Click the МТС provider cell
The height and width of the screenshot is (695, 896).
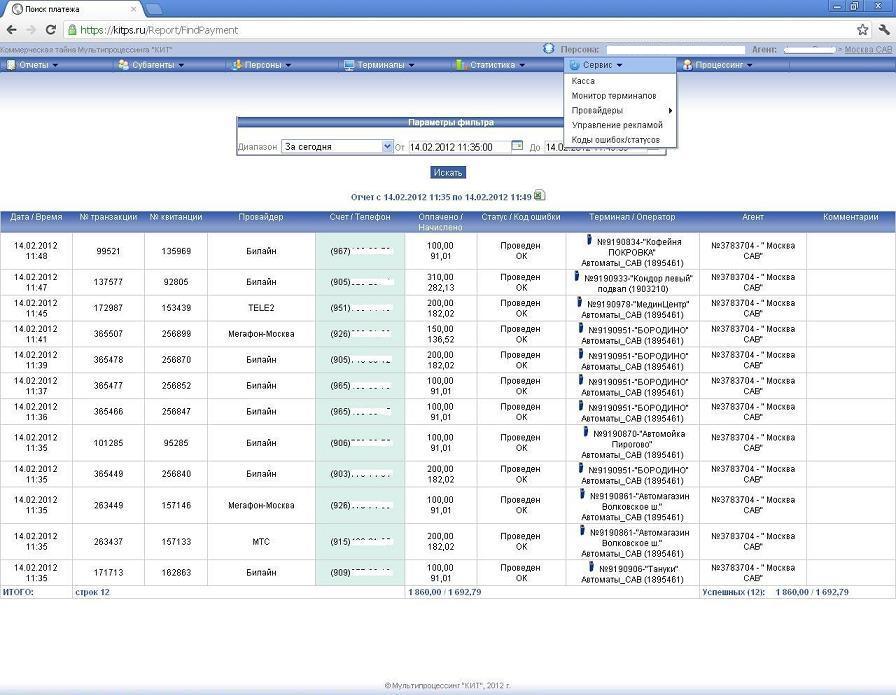coord(261,542)
